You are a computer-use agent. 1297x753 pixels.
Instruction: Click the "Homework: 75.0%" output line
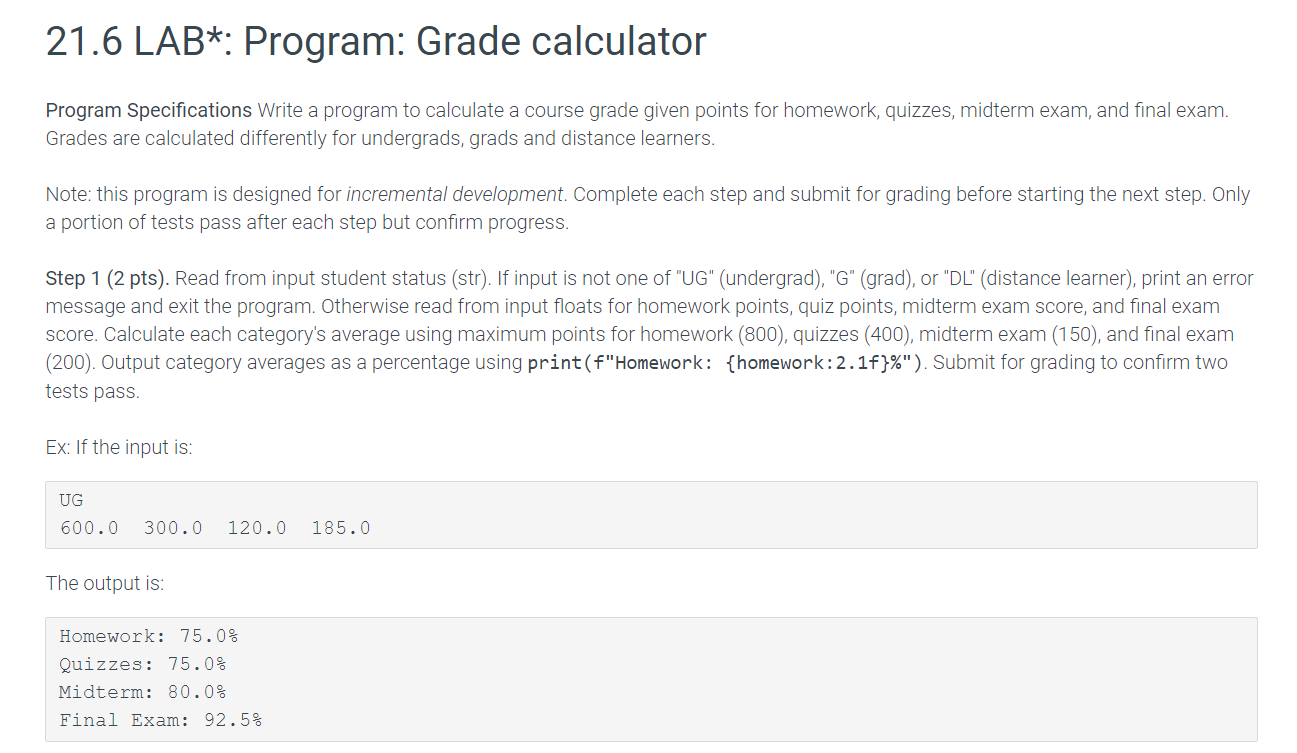point(149,636)
